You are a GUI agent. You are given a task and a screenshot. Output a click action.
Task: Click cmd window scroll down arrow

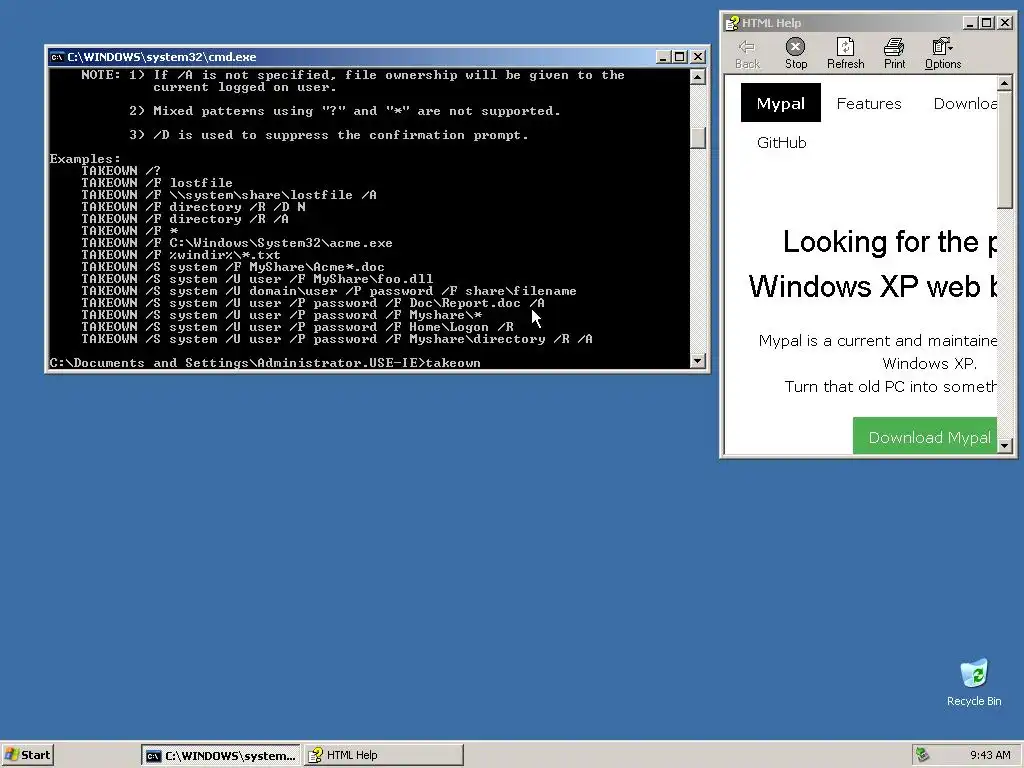pos(697,360)
